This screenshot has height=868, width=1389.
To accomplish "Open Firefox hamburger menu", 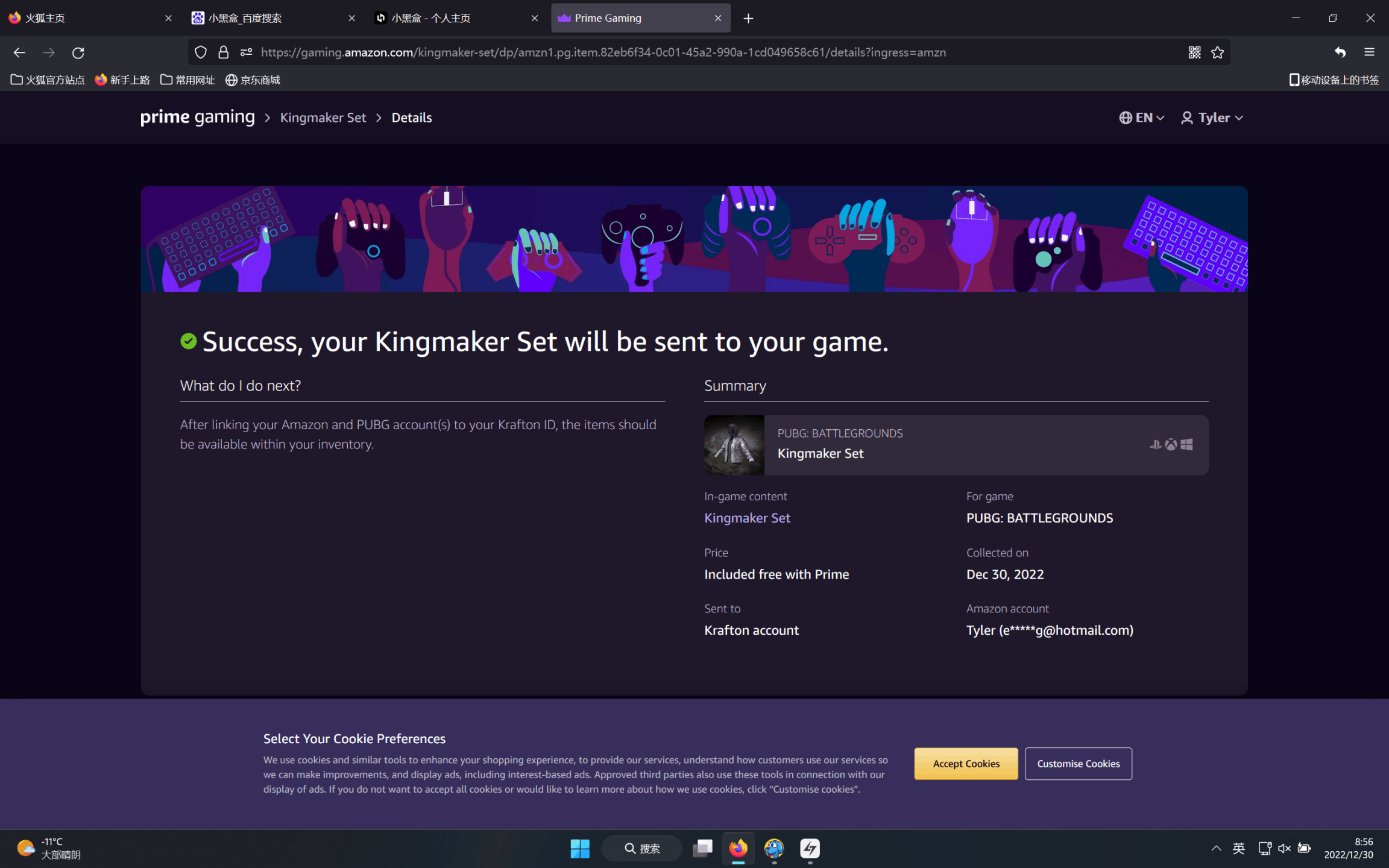I will (x=1370, y=52).
